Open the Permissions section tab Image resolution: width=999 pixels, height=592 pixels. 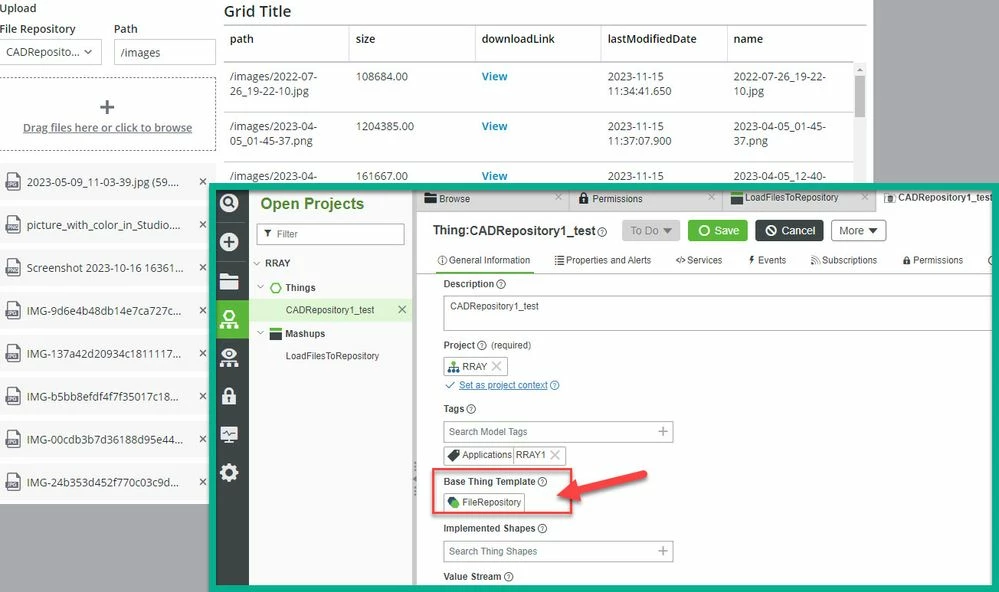tap(933, 260)
